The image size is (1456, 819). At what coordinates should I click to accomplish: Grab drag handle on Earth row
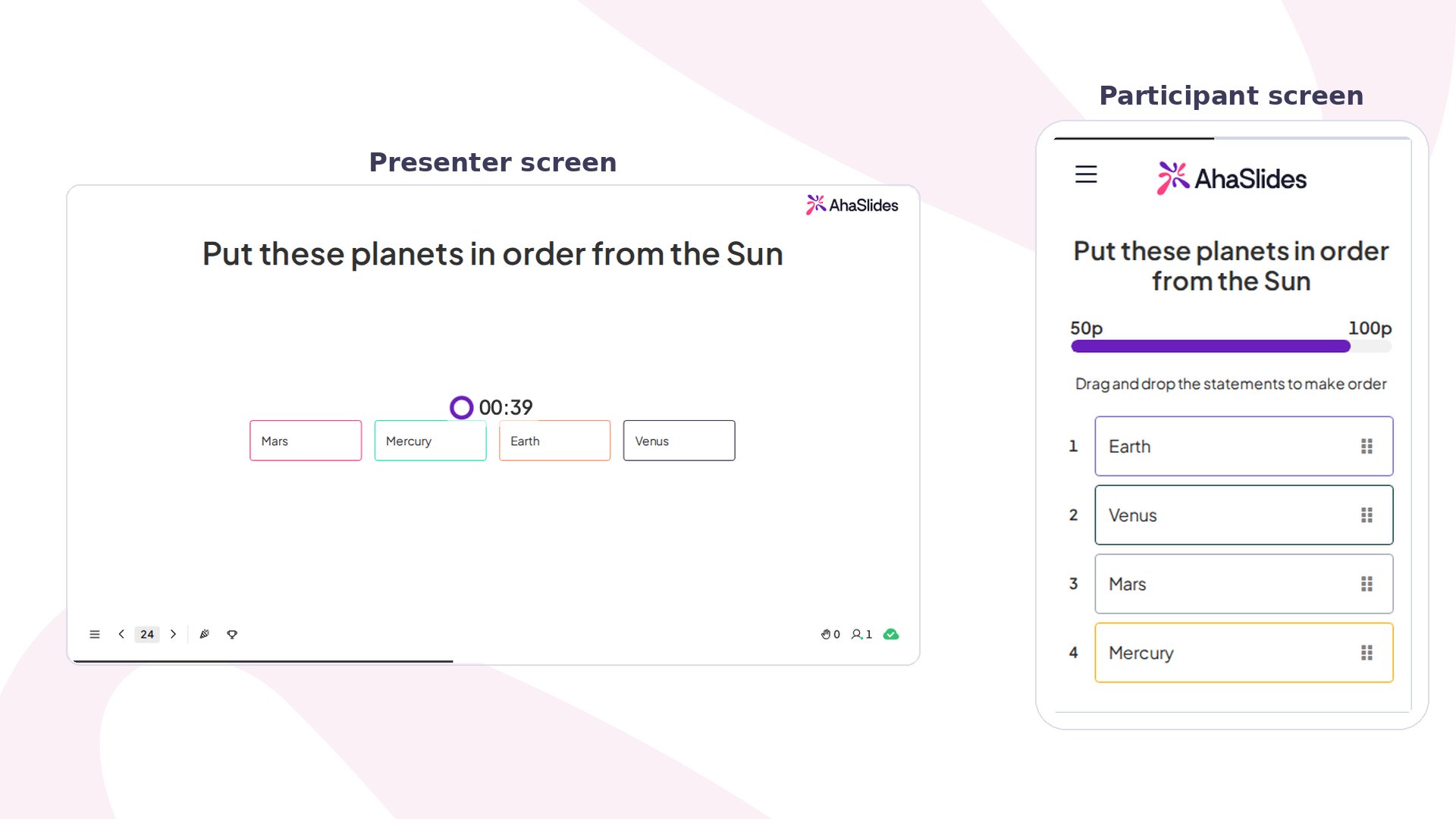tap(1367, 446)
